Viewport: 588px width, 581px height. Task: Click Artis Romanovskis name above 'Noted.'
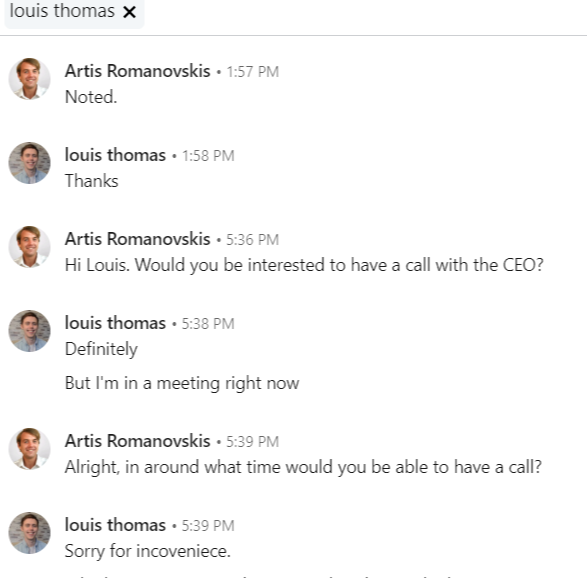pyautogui.click(x=137, y=71)
